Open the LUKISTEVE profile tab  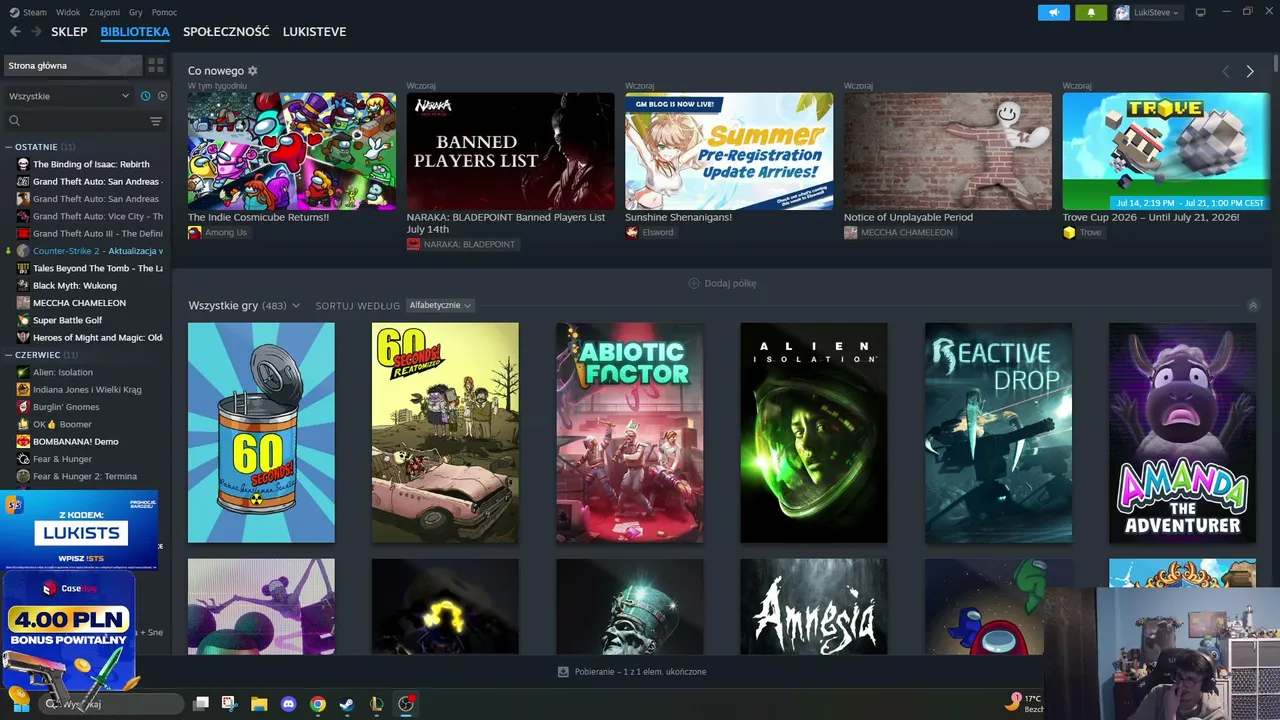tap(314, 32)
